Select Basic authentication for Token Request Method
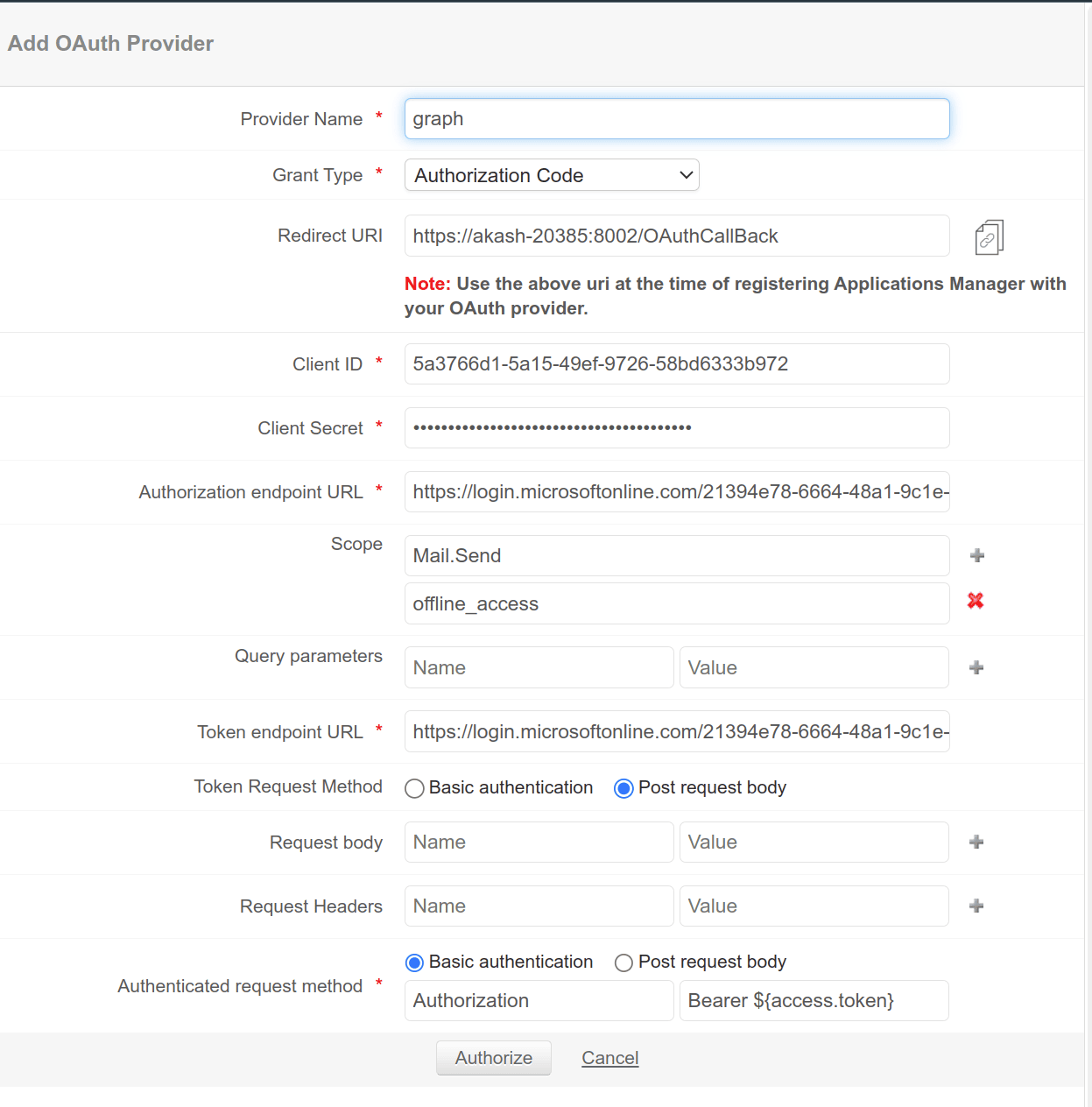The image size is (1092, 1107). [415, 788]
